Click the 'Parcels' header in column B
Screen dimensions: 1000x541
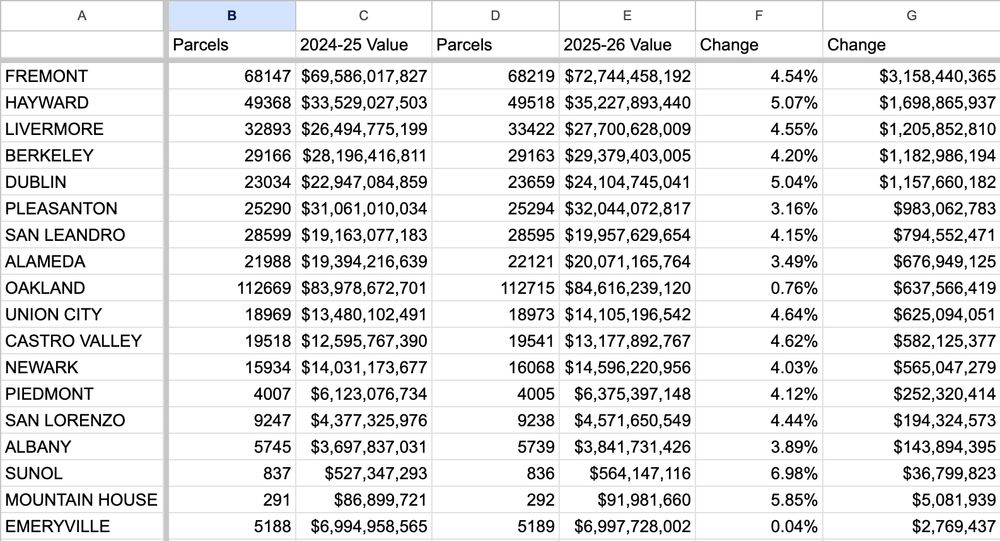(x=232, y=45)
